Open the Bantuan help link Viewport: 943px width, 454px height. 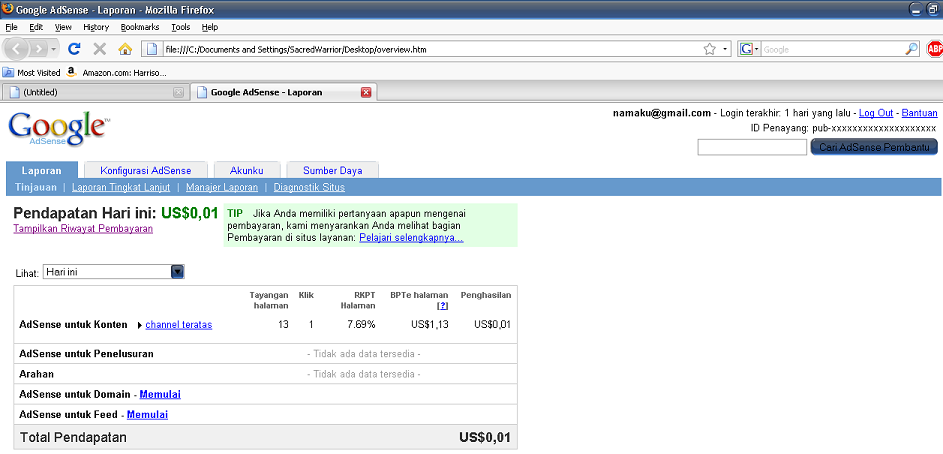(x=920, y=113)
